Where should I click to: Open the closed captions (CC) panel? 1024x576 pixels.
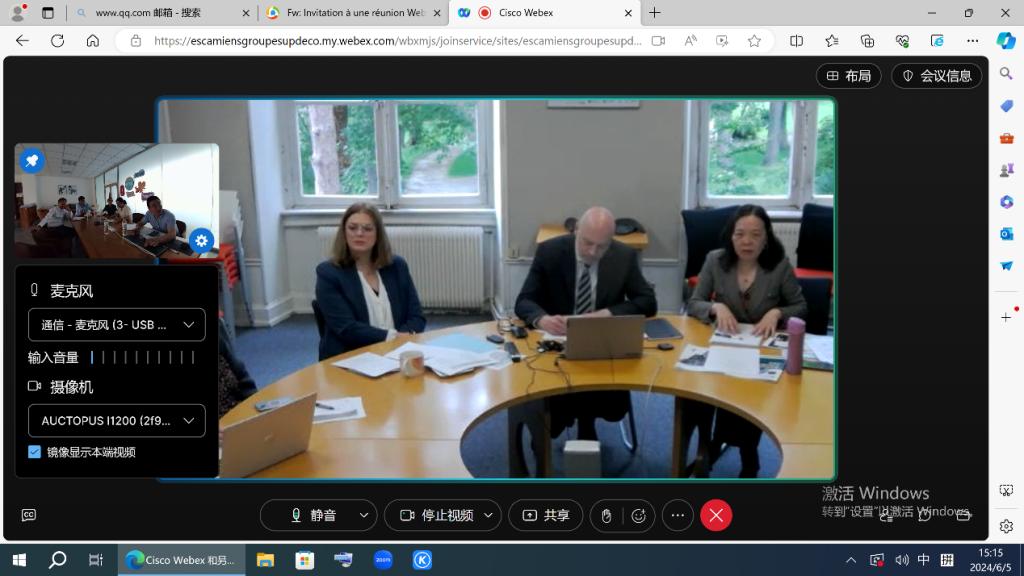[x=29, y=515]
